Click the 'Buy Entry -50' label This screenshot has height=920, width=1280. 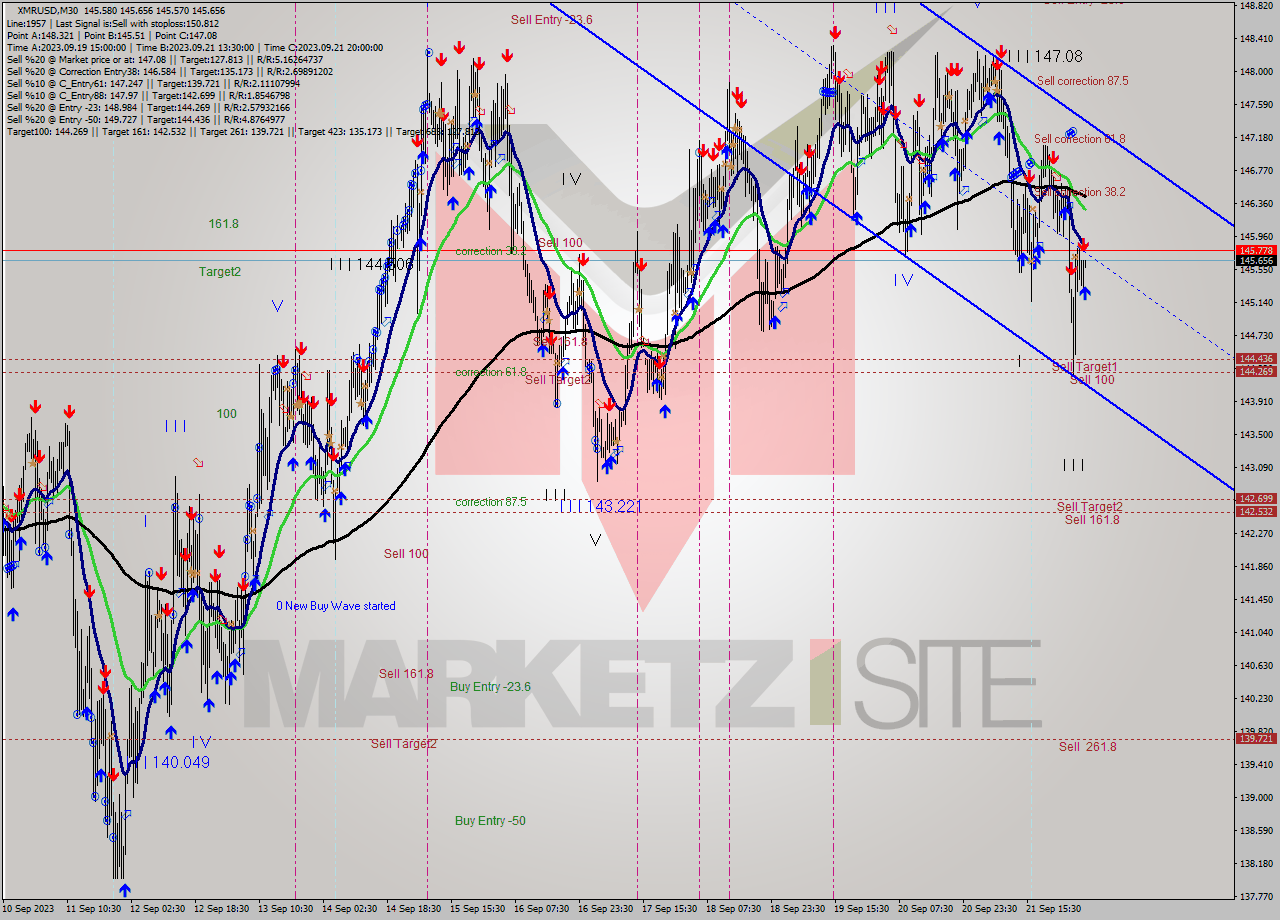tap(490, 821)
